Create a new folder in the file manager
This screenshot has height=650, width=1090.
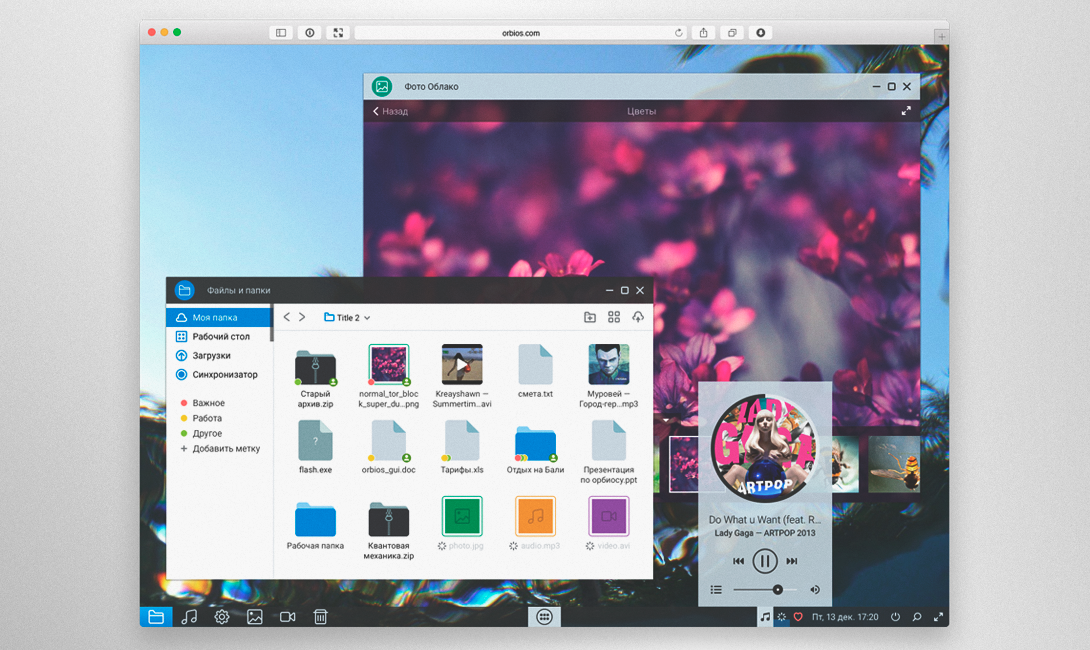point(589,317)
